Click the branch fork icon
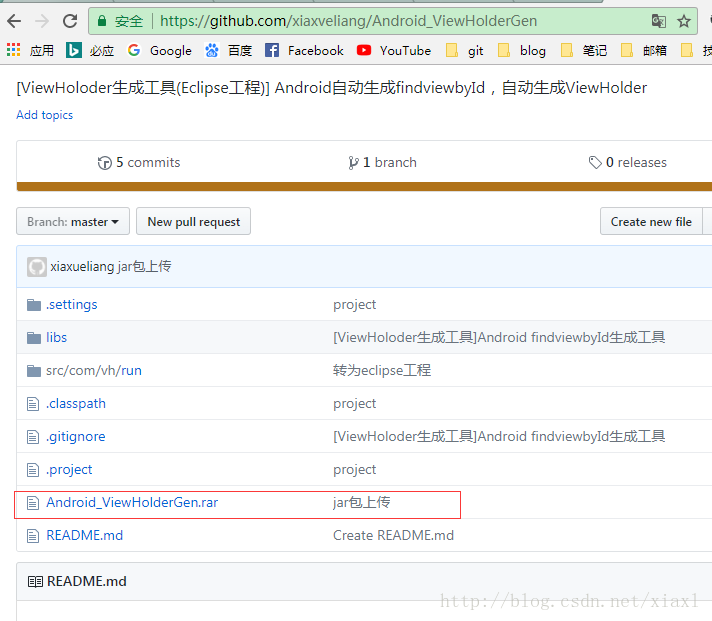 (353, 163)
